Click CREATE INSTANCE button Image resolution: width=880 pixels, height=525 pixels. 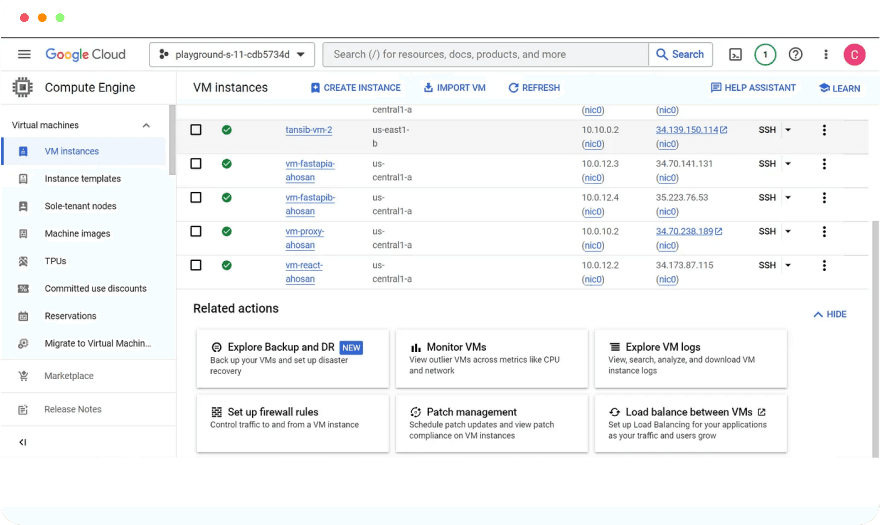tap(356, 88)
